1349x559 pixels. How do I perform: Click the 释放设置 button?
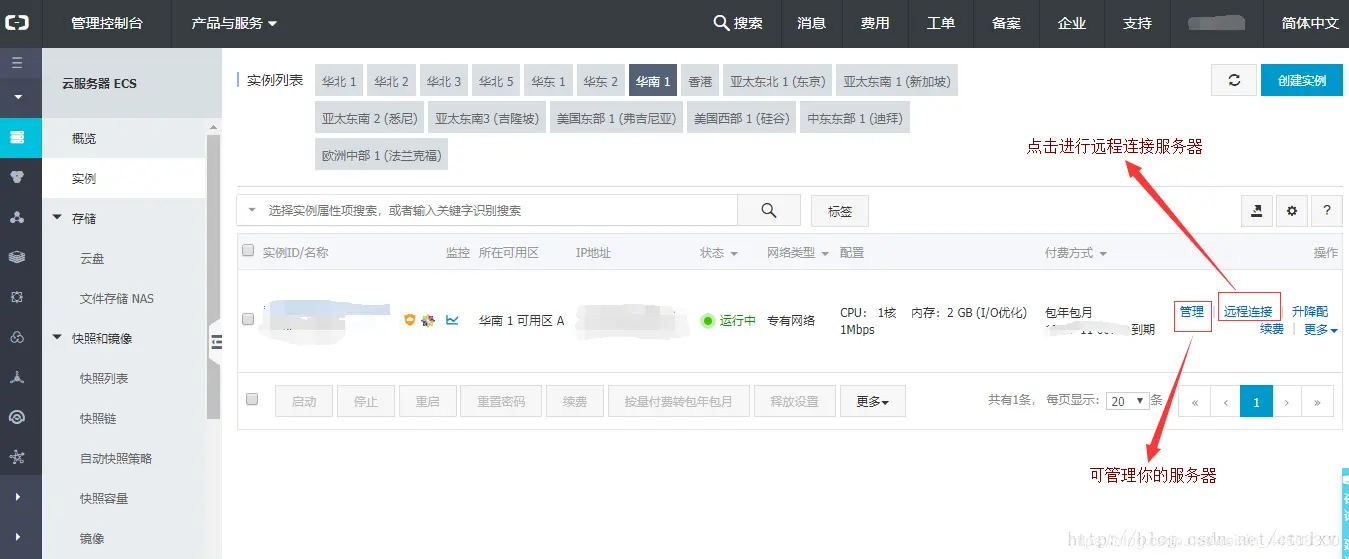click(794, 401)
